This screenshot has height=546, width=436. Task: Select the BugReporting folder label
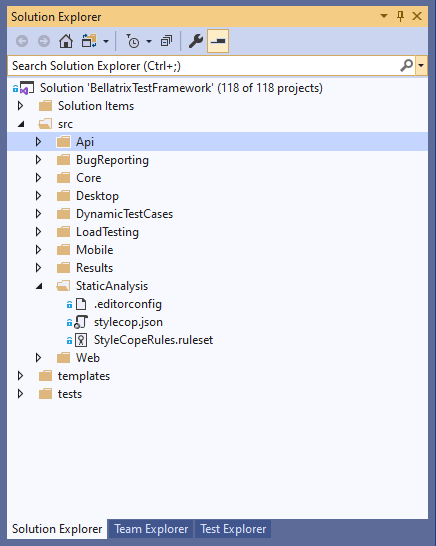112,160
